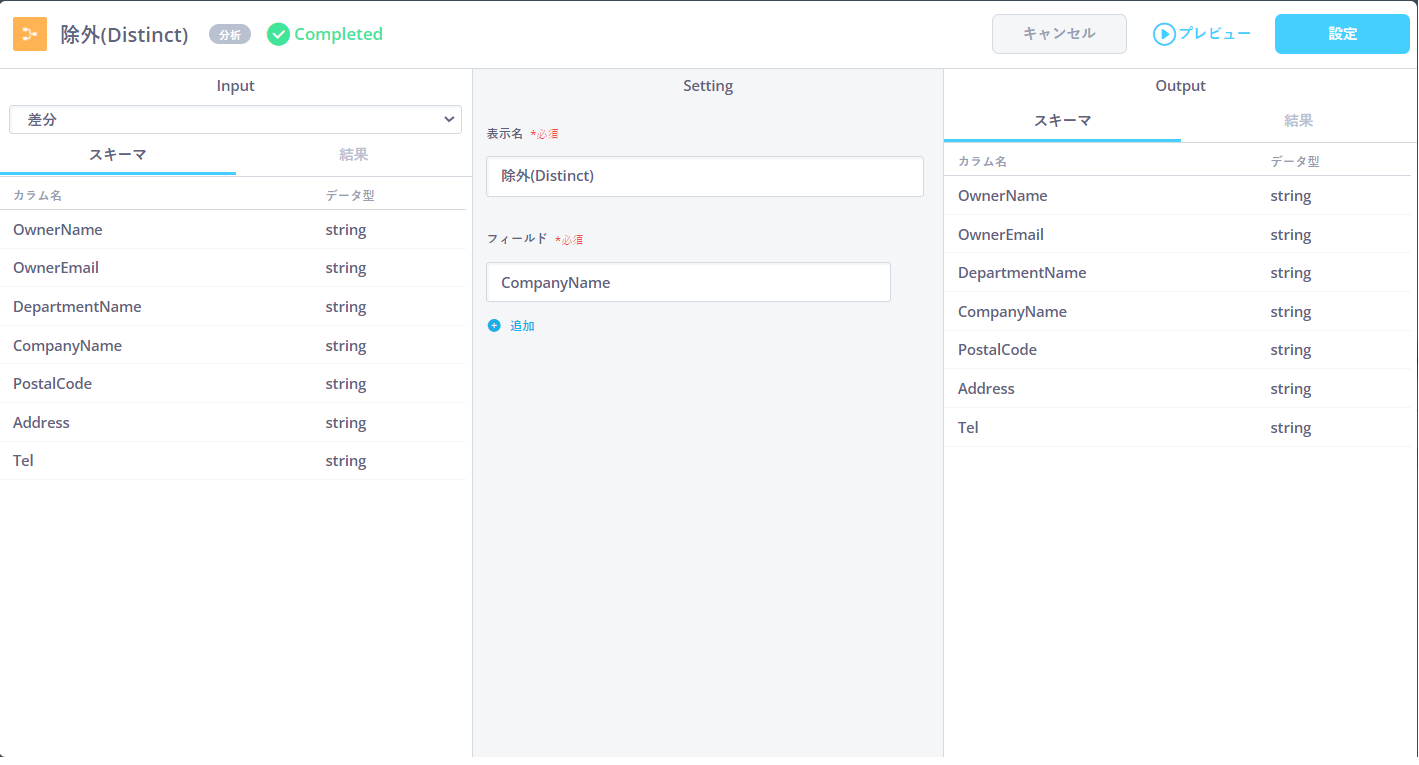
Task: Click the blue plus add-field icon
Action: pos(494,326)
